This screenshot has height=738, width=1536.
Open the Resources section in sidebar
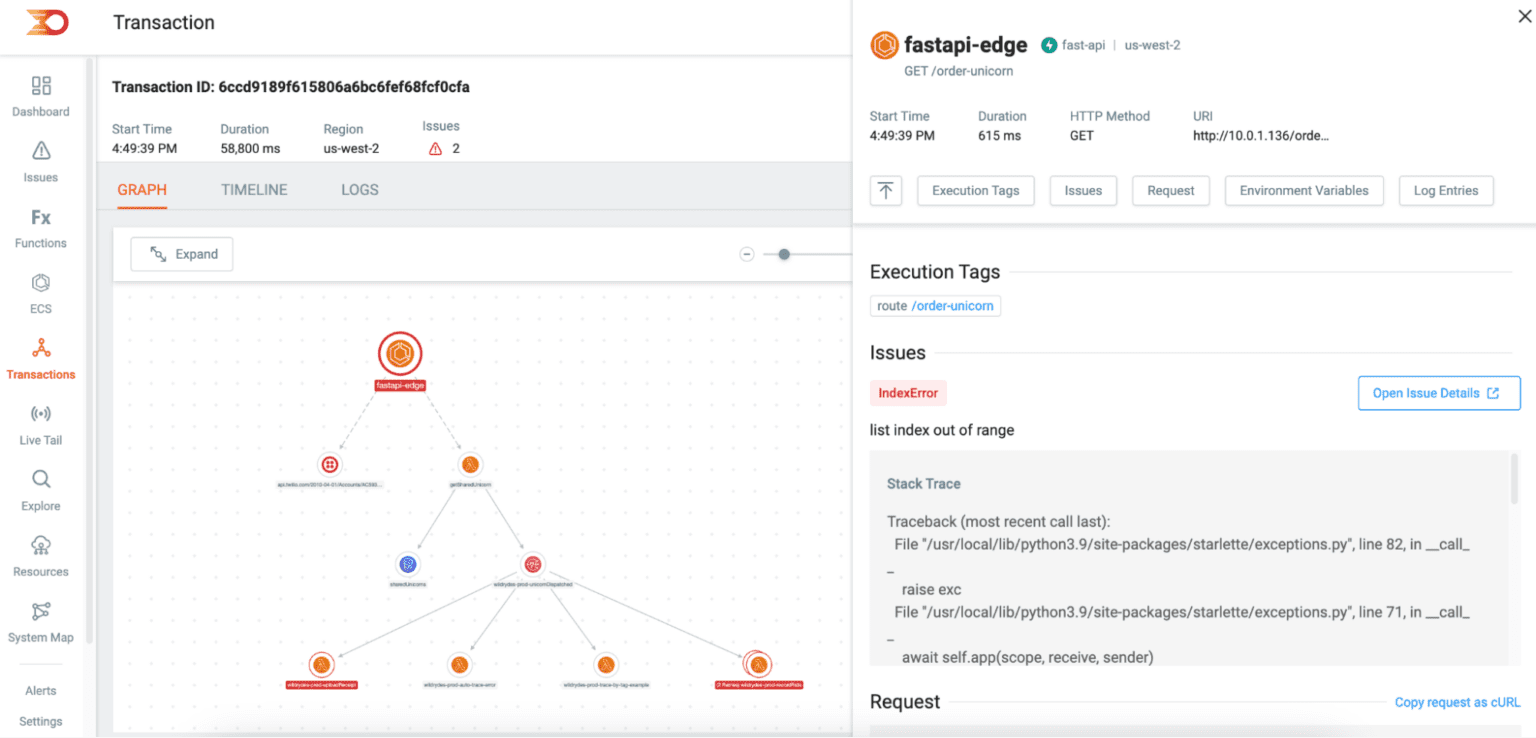tap(40, 555)
